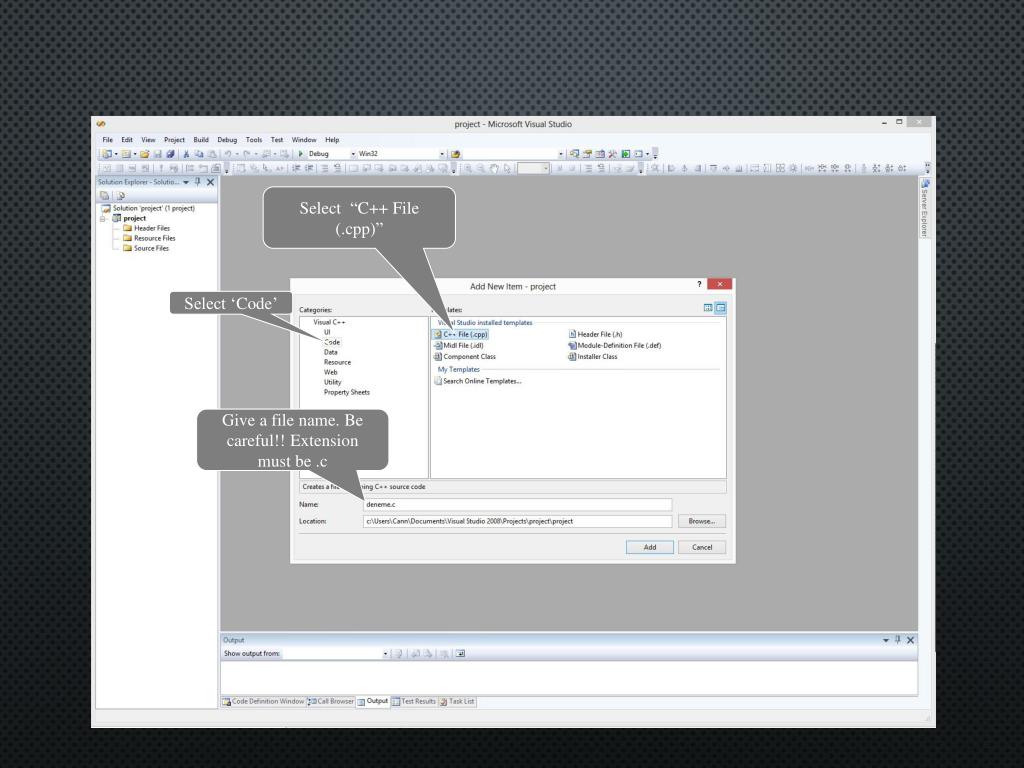
Task: Click the Location path field
Action: point(517,521)
